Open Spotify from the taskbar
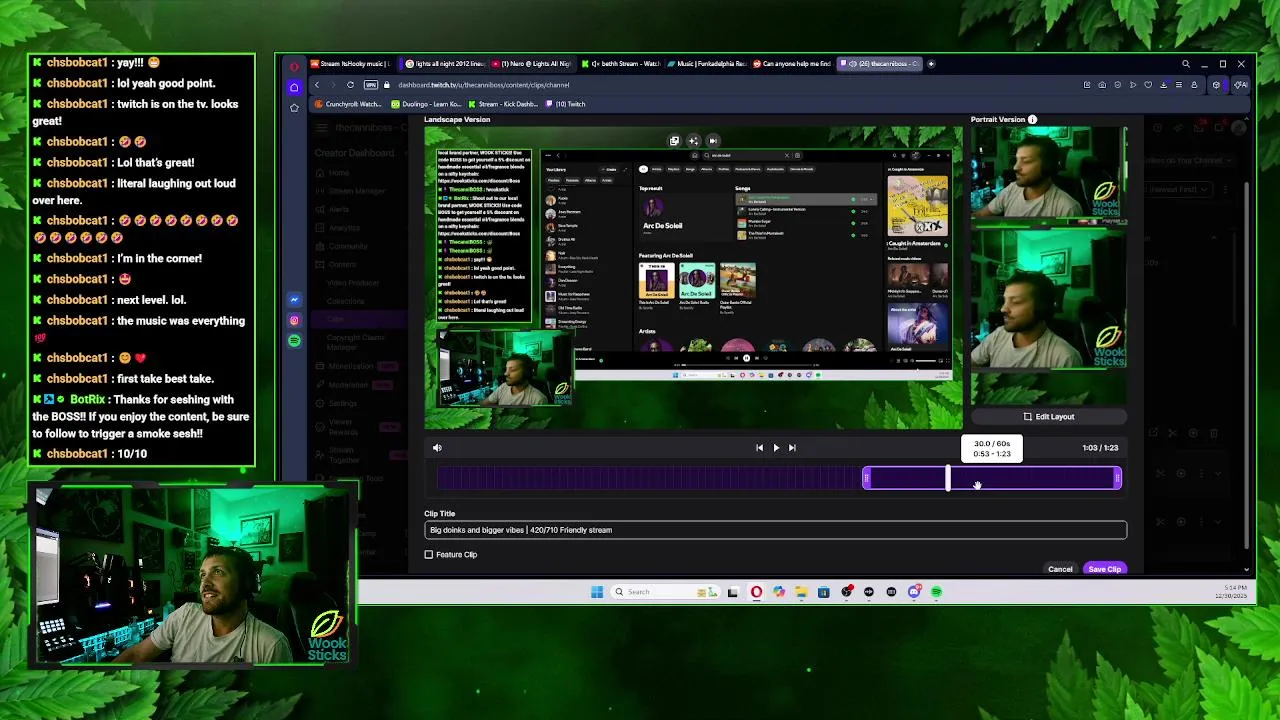 click(x=936, y=592)
